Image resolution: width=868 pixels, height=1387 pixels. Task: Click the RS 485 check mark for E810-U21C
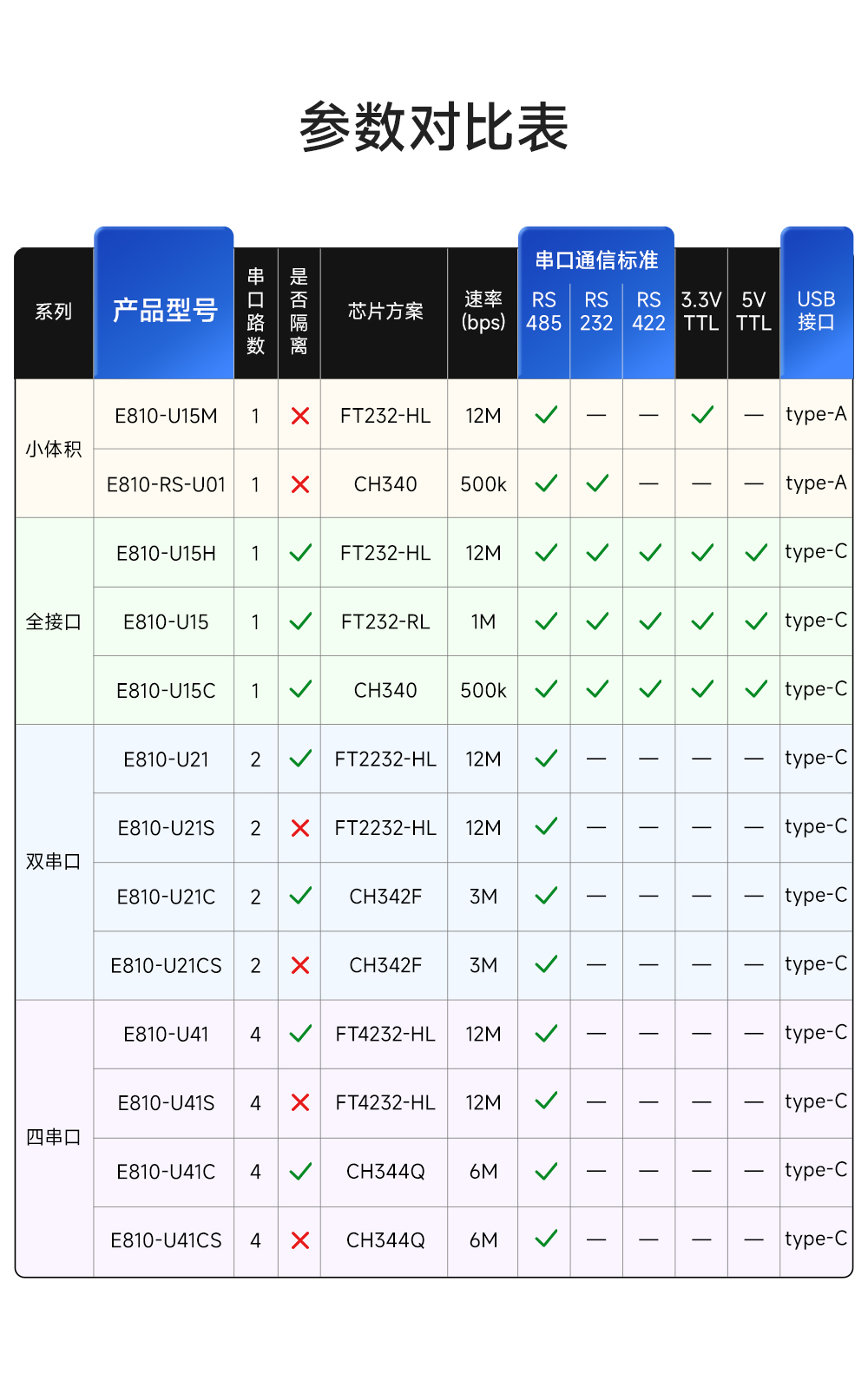546,896
